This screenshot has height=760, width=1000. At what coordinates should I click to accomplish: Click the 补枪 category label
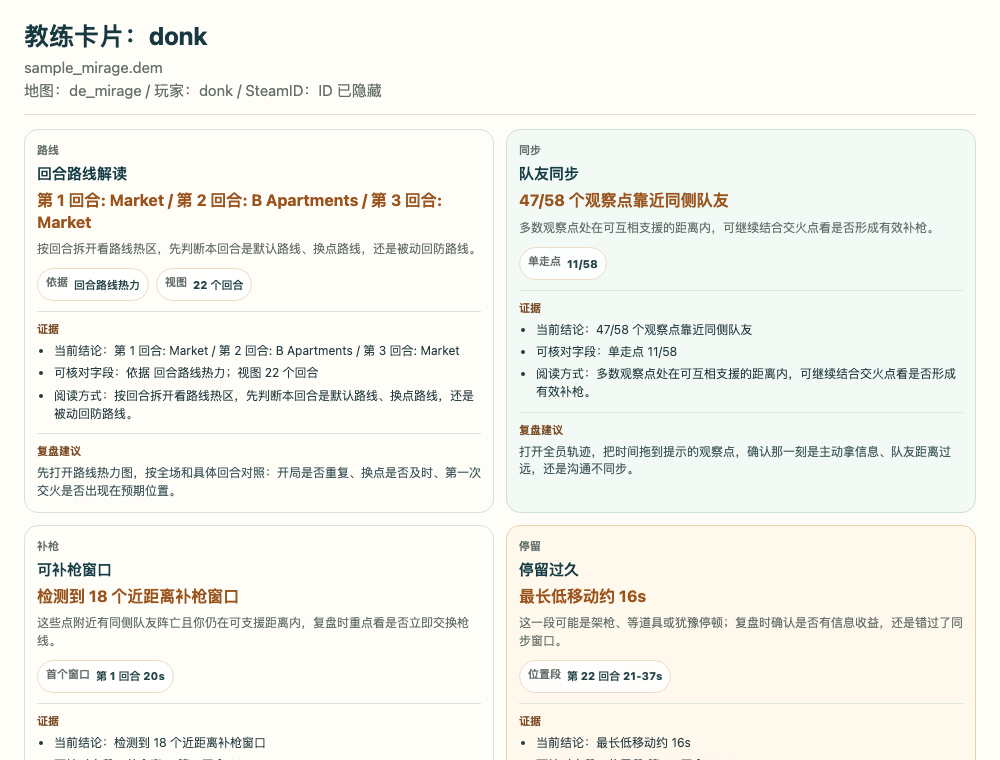tap(48, 546)
